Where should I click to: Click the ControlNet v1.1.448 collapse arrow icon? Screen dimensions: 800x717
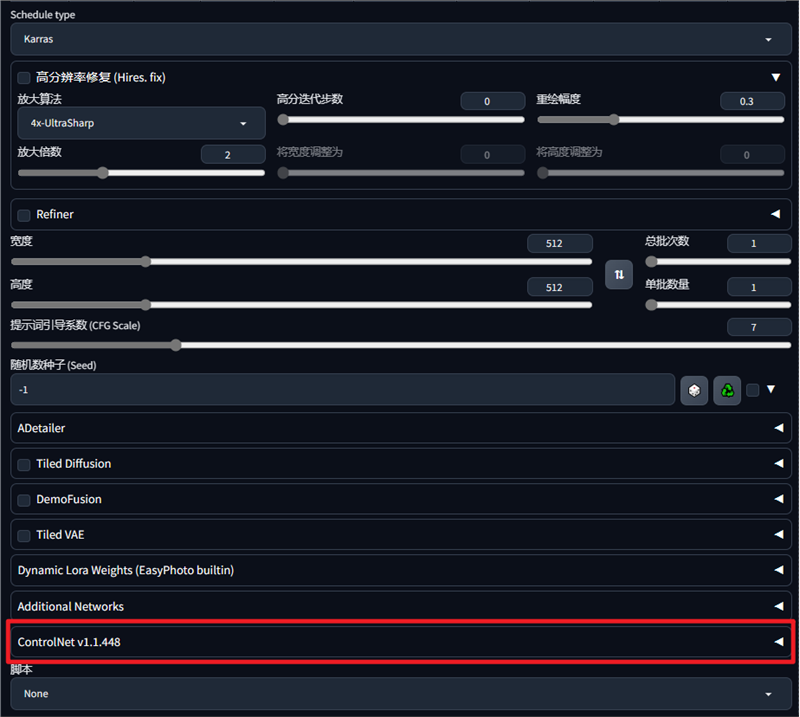point(778,642)
